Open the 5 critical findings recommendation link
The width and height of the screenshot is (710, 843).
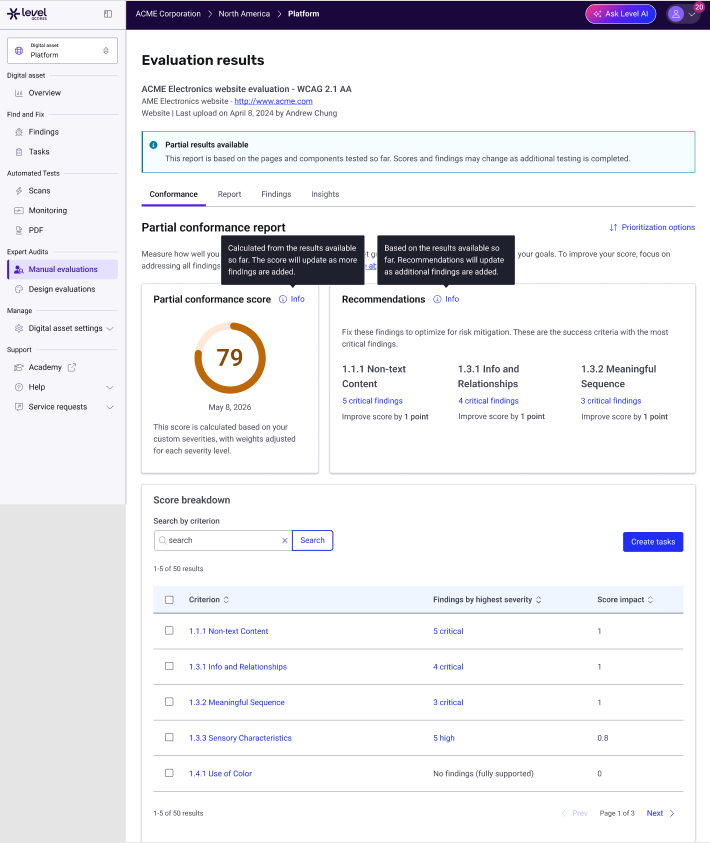(372, 401)
